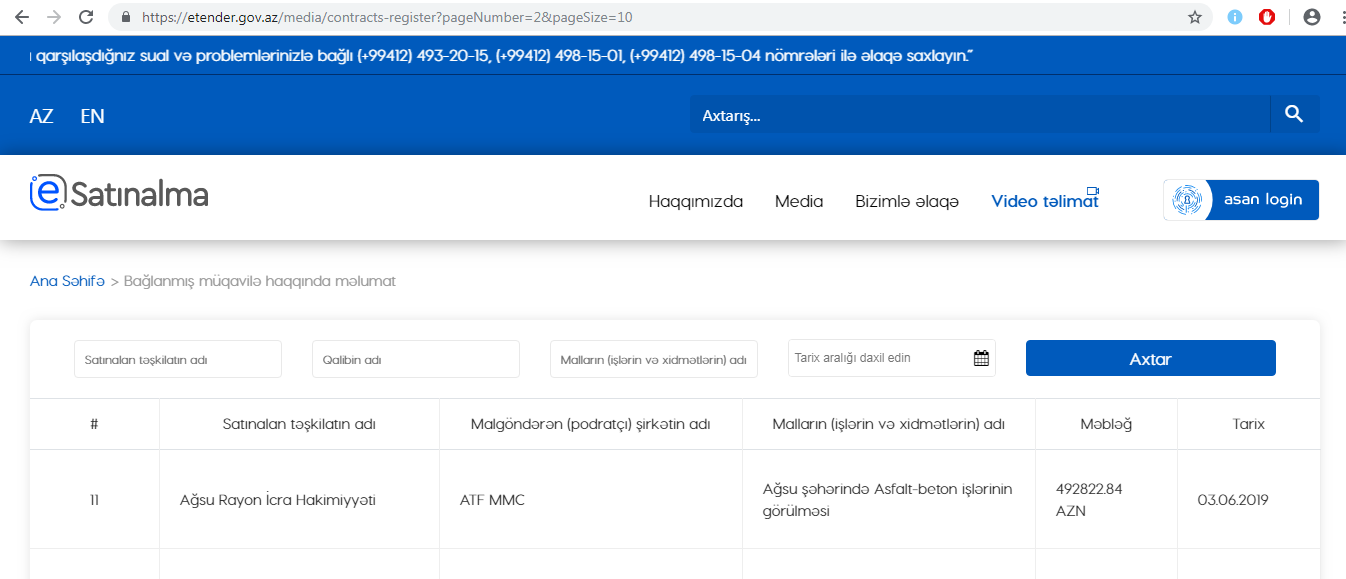Focus the Satınalan təşkilatın adı filter field
This screenshot has height=579, width=1346.
click(178, 359)
